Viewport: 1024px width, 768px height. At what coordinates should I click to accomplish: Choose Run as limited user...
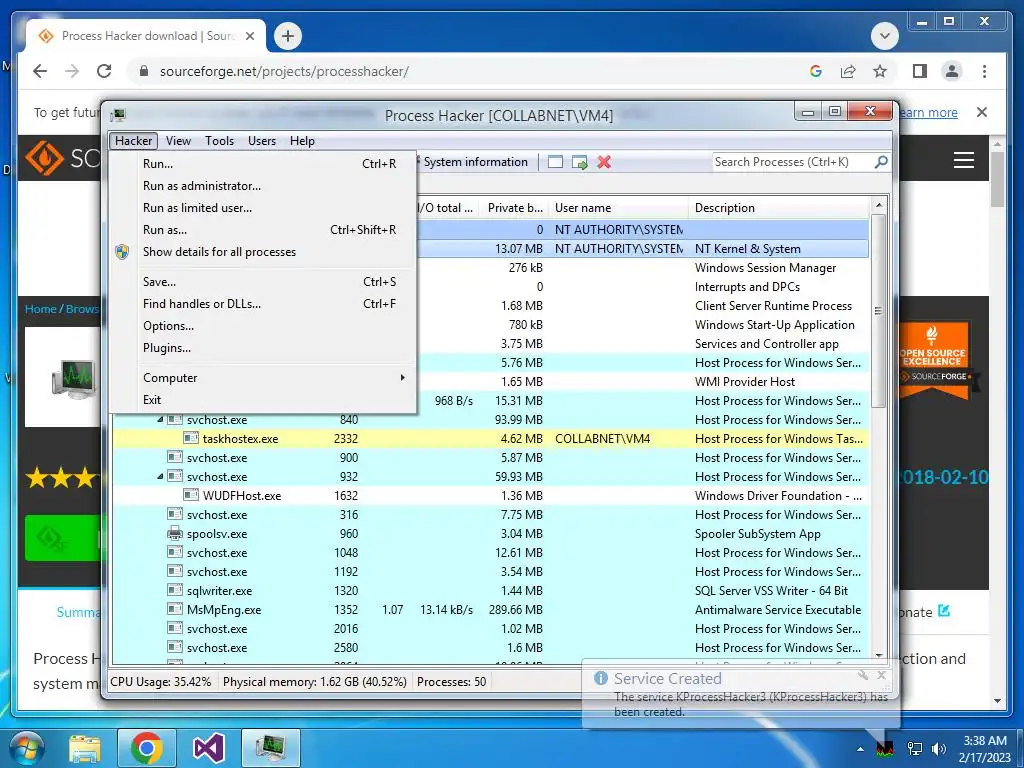(264, 208)
